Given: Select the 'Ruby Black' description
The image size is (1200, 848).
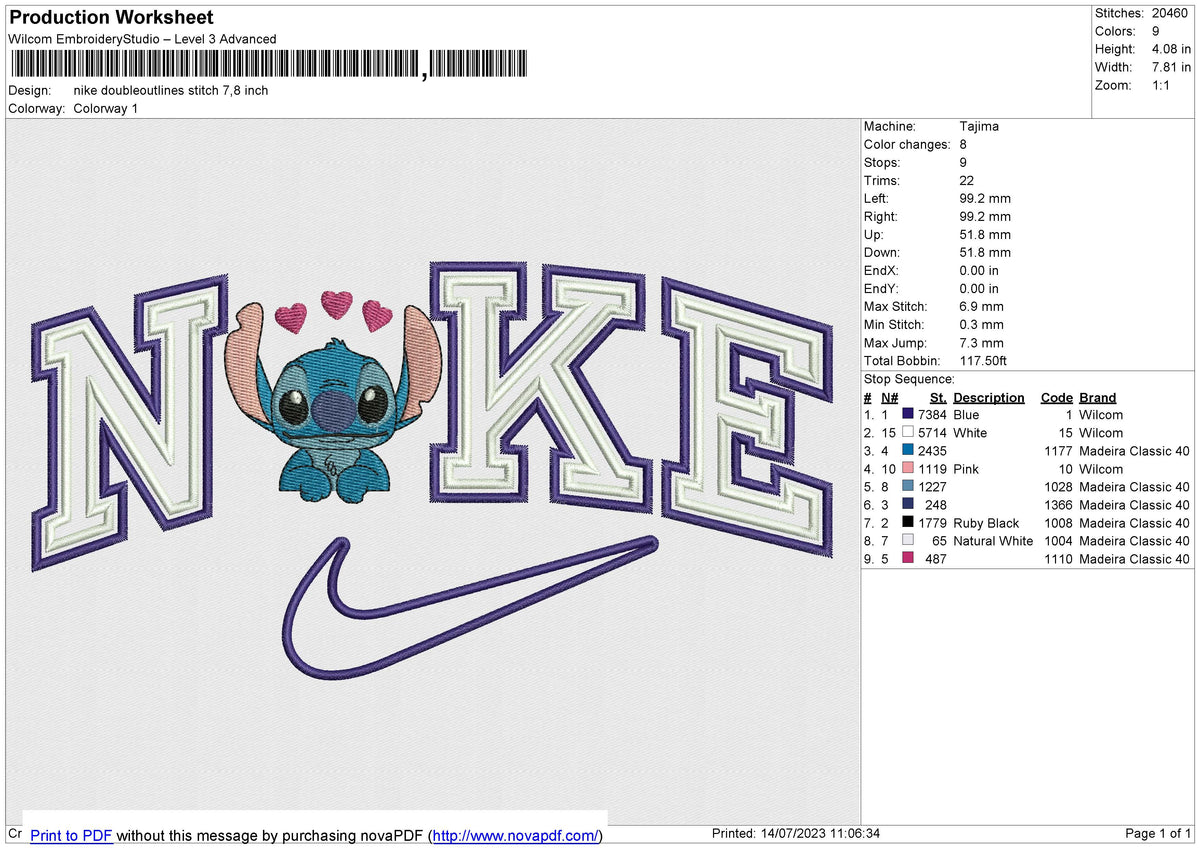Looking at the screenshot, I should pyautogui.click(x=986, y=523).
